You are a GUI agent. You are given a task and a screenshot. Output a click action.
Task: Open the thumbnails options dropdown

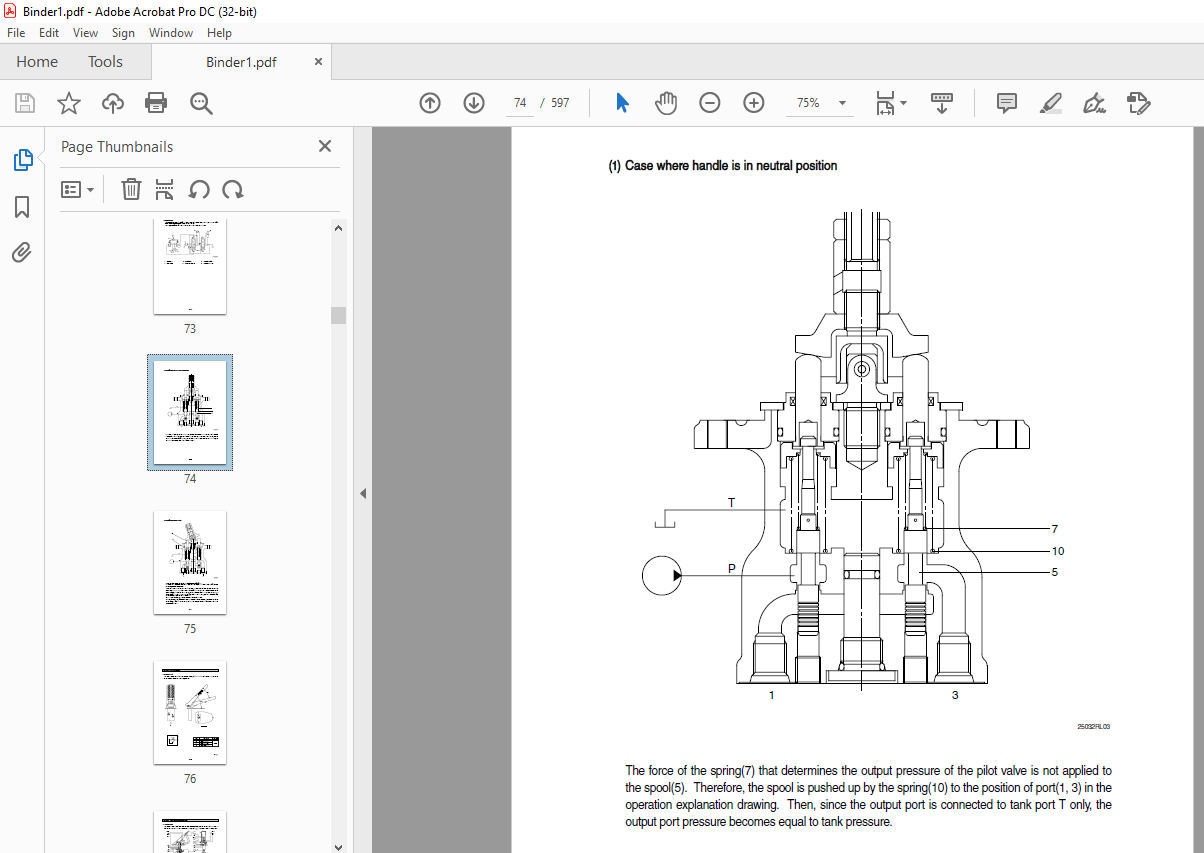pos(78,189)
